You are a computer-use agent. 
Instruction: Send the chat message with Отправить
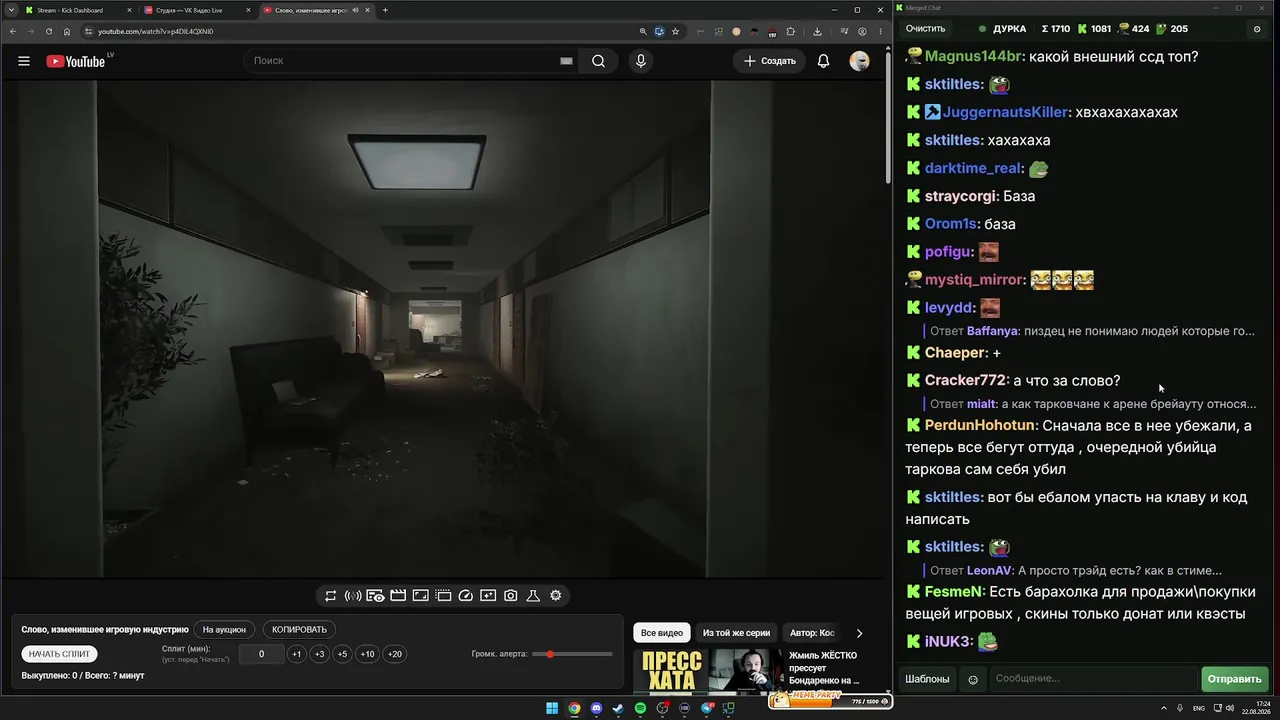pos(1235,679)
